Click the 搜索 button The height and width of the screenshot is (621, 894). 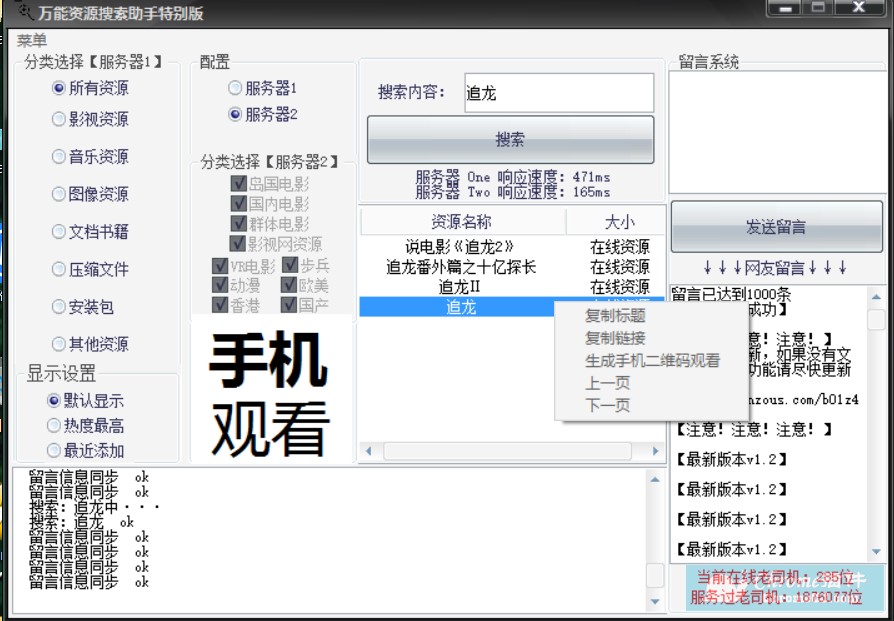[x=510, y=140]
